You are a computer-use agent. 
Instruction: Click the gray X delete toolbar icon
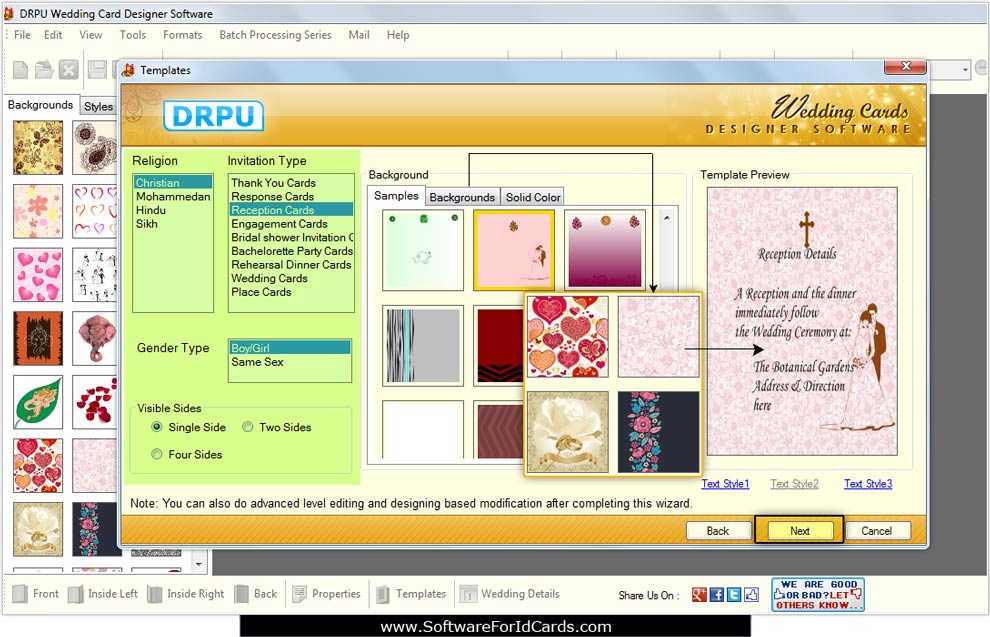[x=68, y=69]
